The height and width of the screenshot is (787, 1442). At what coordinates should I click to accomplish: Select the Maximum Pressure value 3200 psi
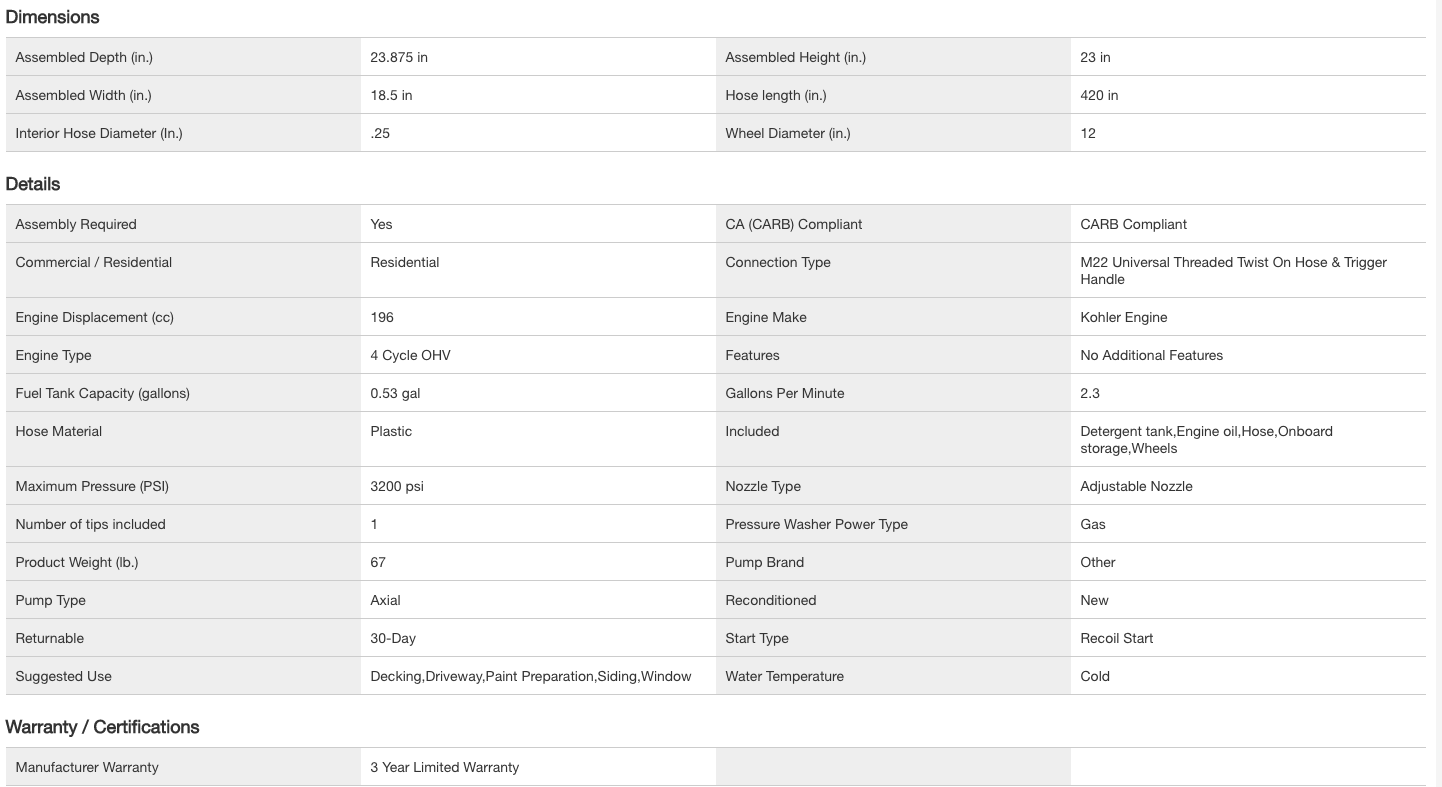click(397, 486)
